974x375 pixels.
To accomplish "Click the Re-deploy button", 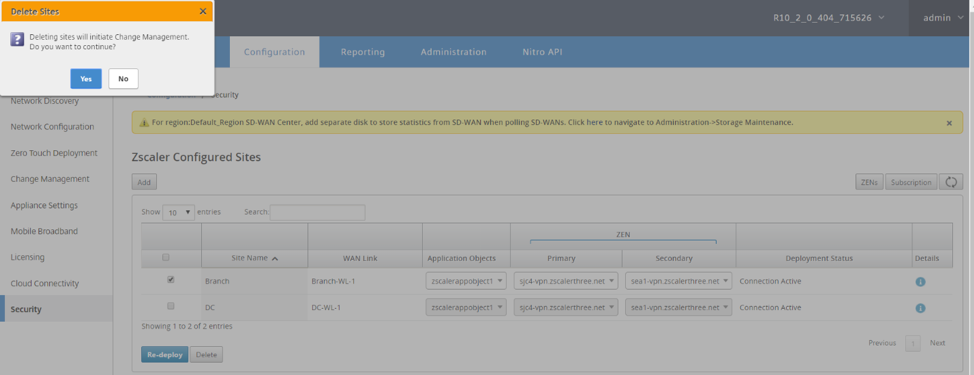I will (x=165, y=355).
